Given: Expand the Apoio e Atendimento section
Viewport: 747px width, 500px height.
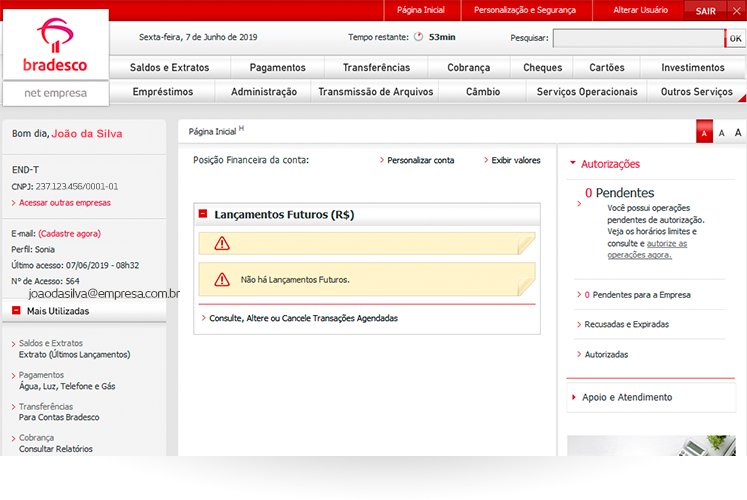Looking at the screenshot, I should point(573,397).
